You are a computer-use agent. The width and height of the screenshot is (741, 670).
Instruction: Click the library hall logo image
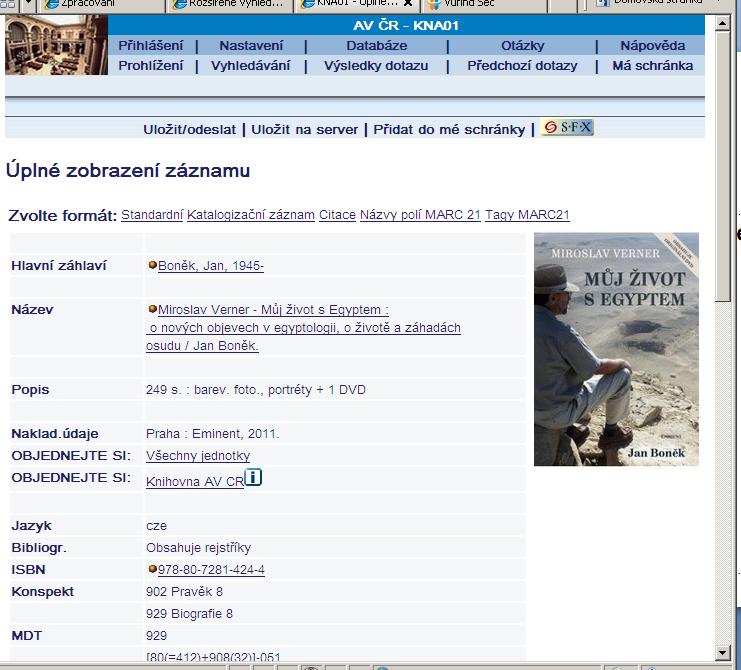[x=56, y=44]
